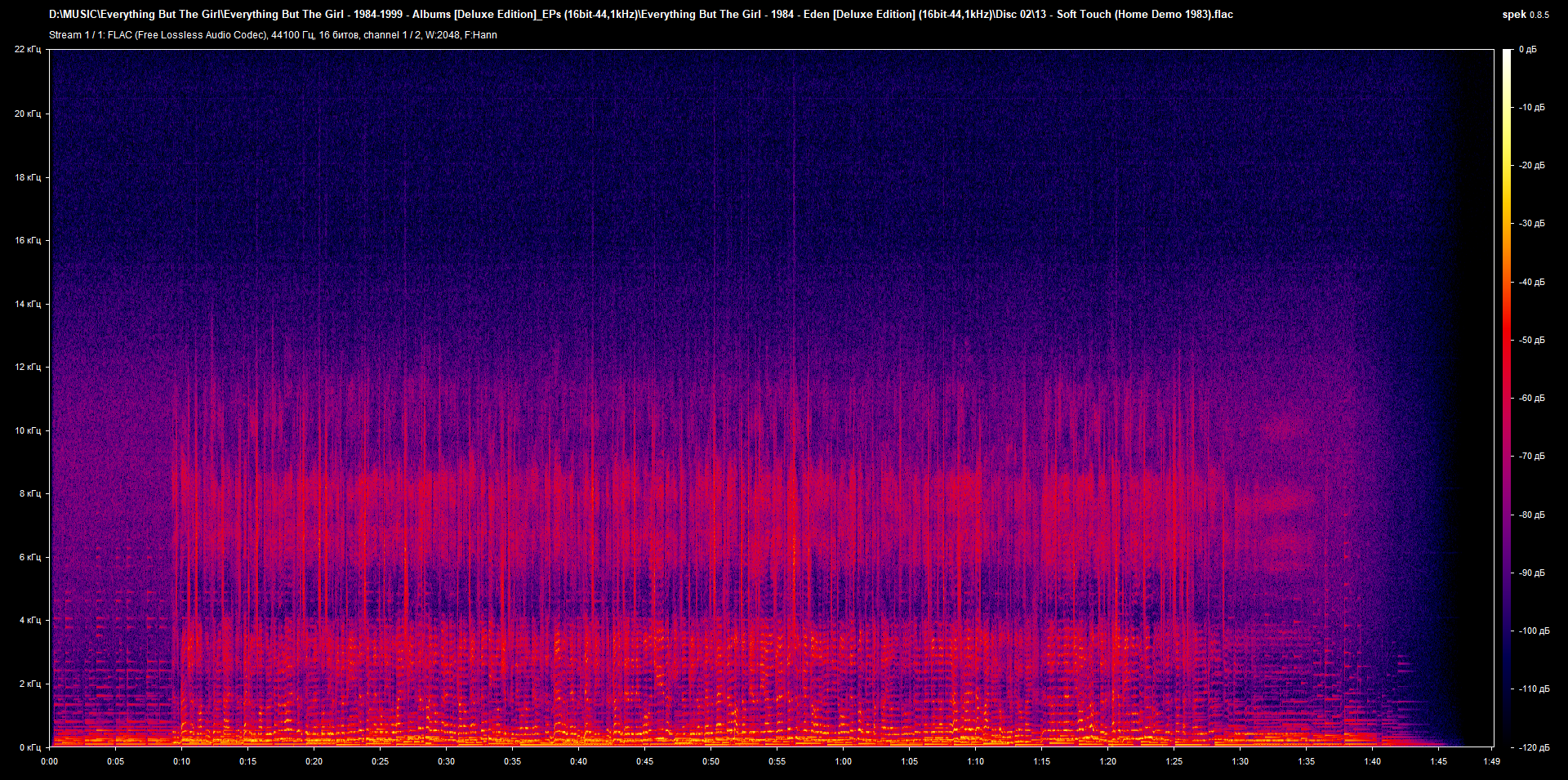The width and height of the screenshot is (1568, 780).
Task: Click the 18 кГц frequency axis label
Action: [x=28, y=177]
